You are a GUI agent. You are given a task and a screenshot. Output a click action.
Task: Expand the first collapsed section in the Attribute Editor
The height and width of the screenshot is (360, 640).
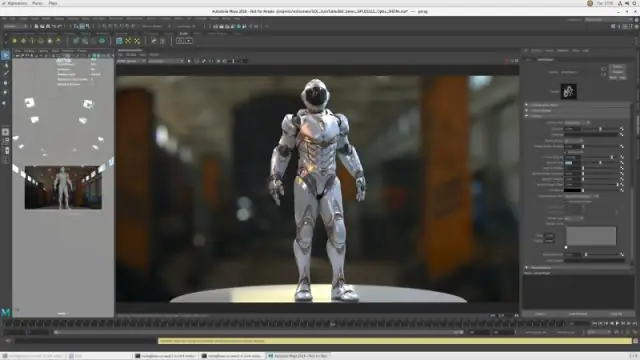tap(527, 105)
